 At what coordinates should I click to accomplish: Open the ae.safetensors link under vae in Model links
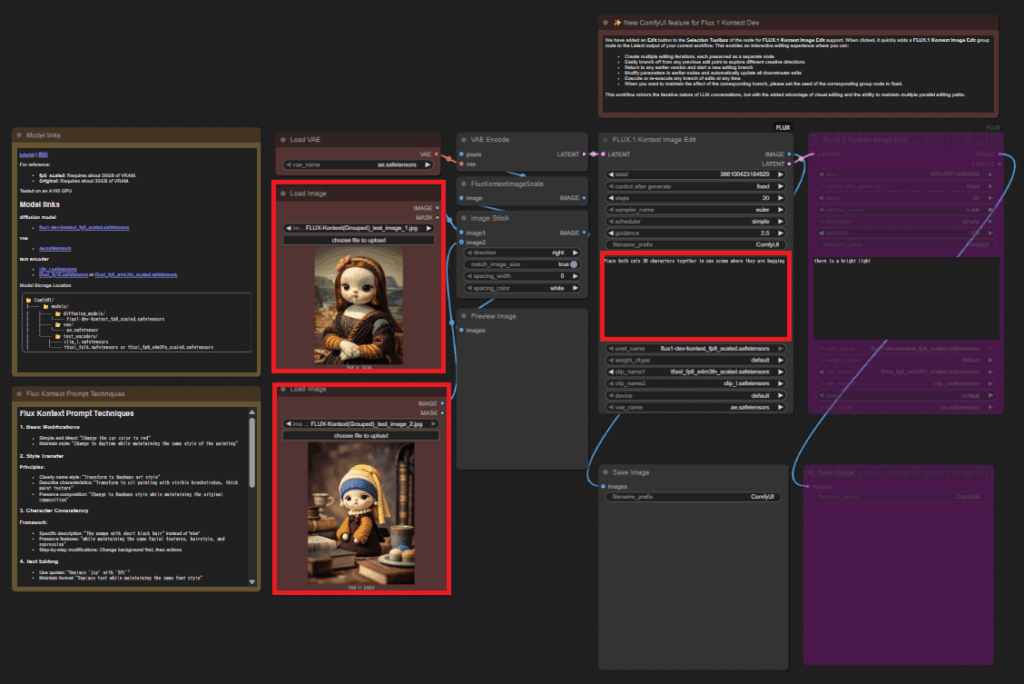click(55, 248)
